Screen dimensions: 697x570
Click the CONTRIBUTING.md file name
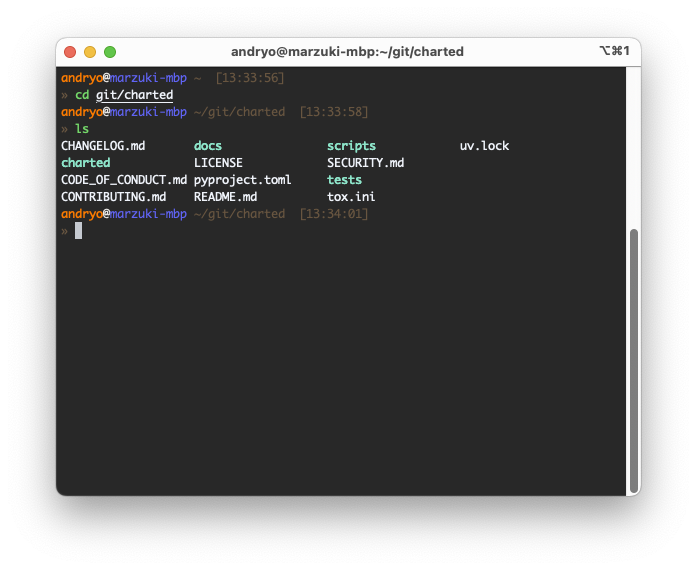114,197
